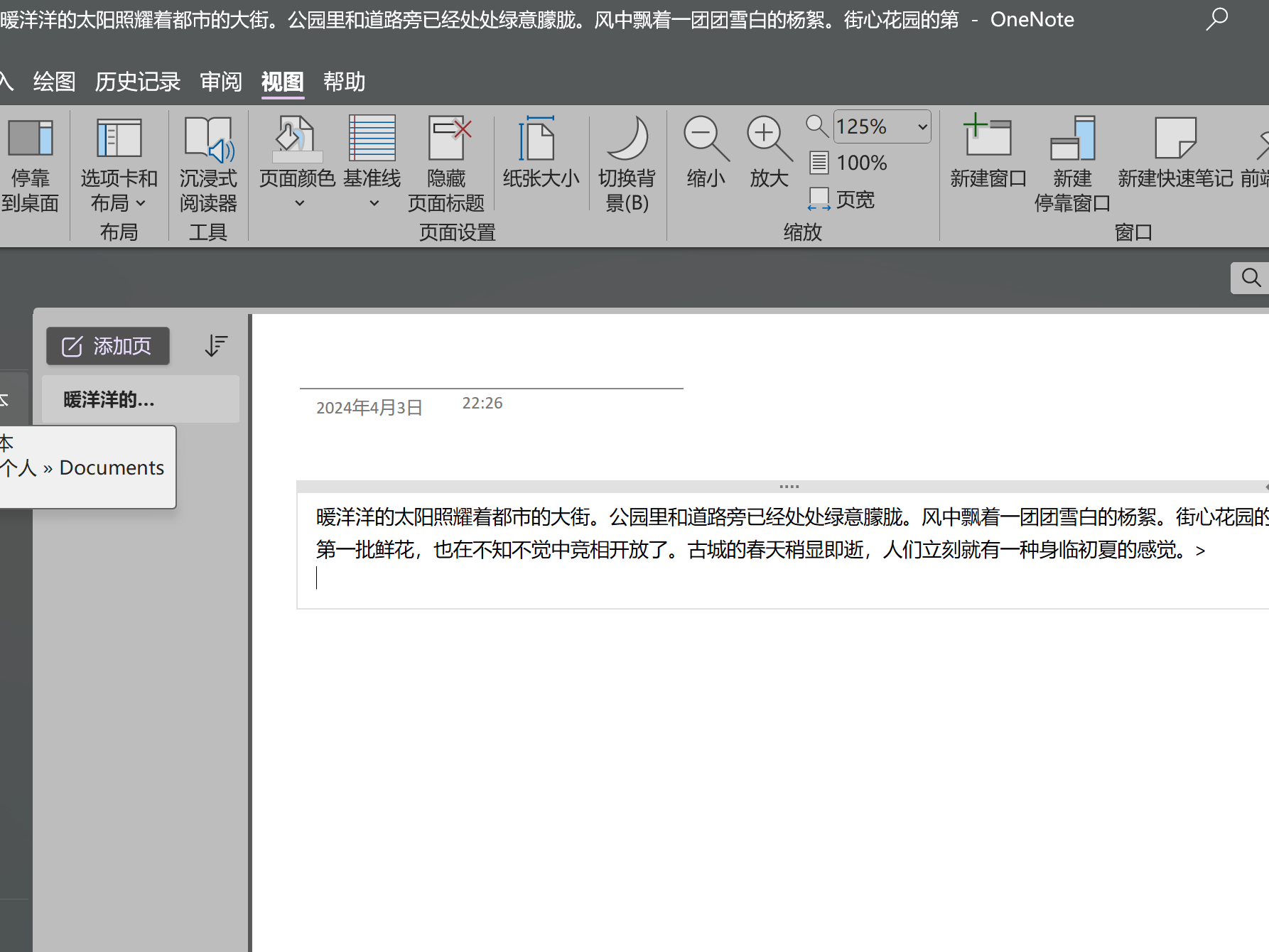This screenshot has width=1269, height=952.
Task: Select the View ribbon tab
Action: [x=282, y=82]
